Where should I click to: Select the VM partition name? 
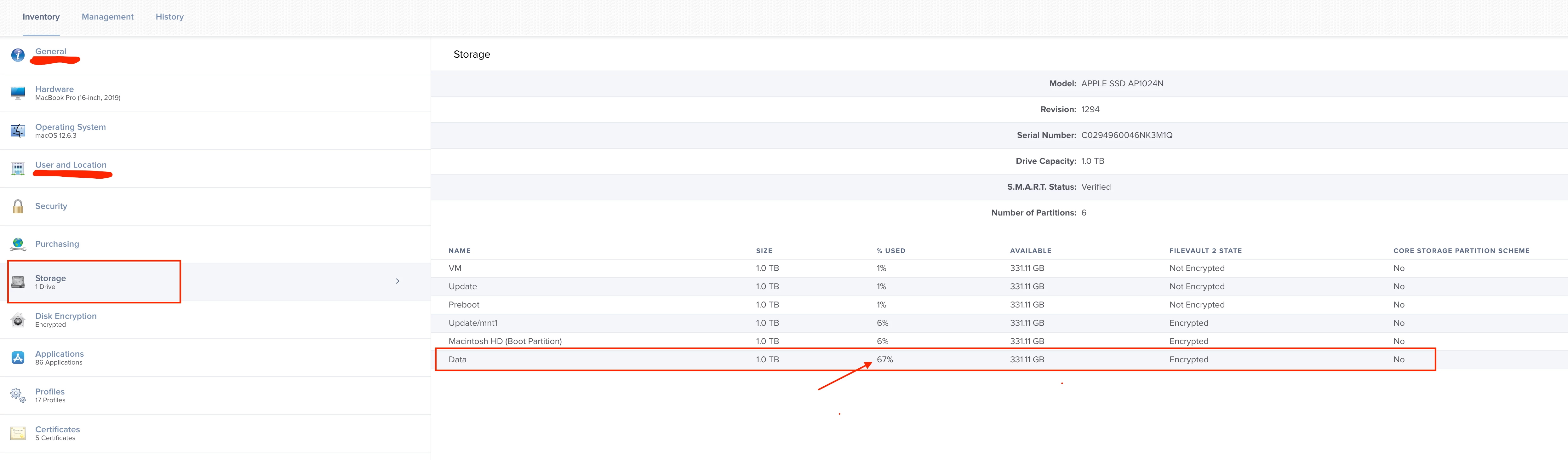(x=455, y=268)
